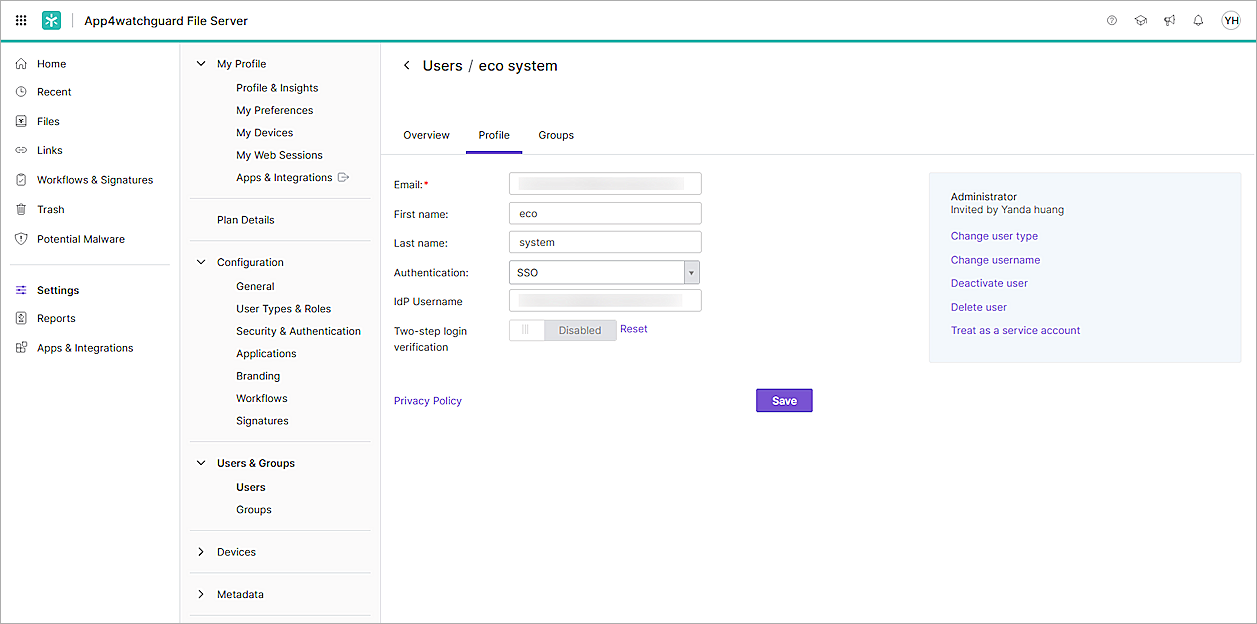Click the back arrow beside Users
Viewport: 1257px width, 624px height.
pos(406,66)
